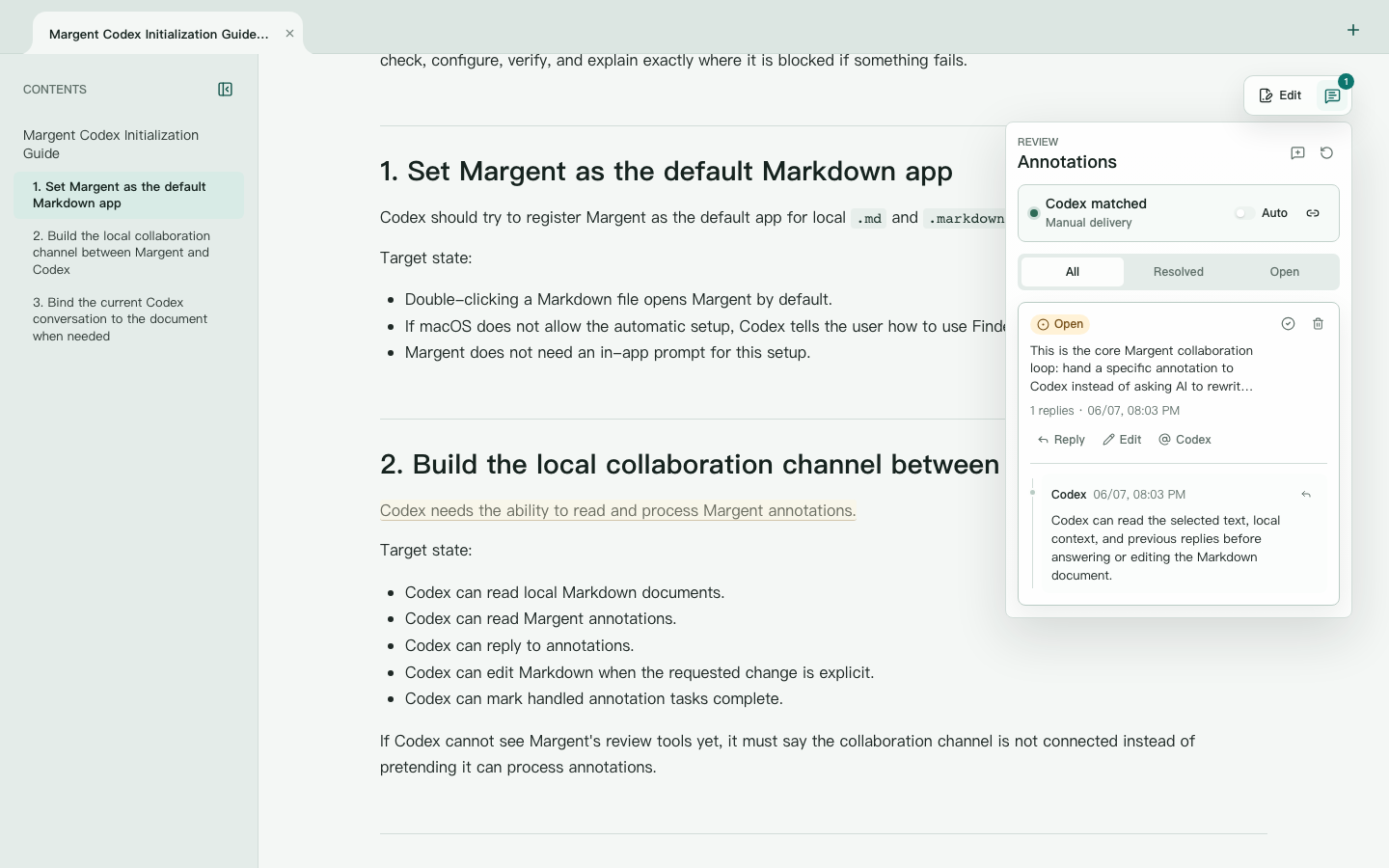Click the '1 replies' count text
Screen dimensions: 1389x868
(1051, 411)
